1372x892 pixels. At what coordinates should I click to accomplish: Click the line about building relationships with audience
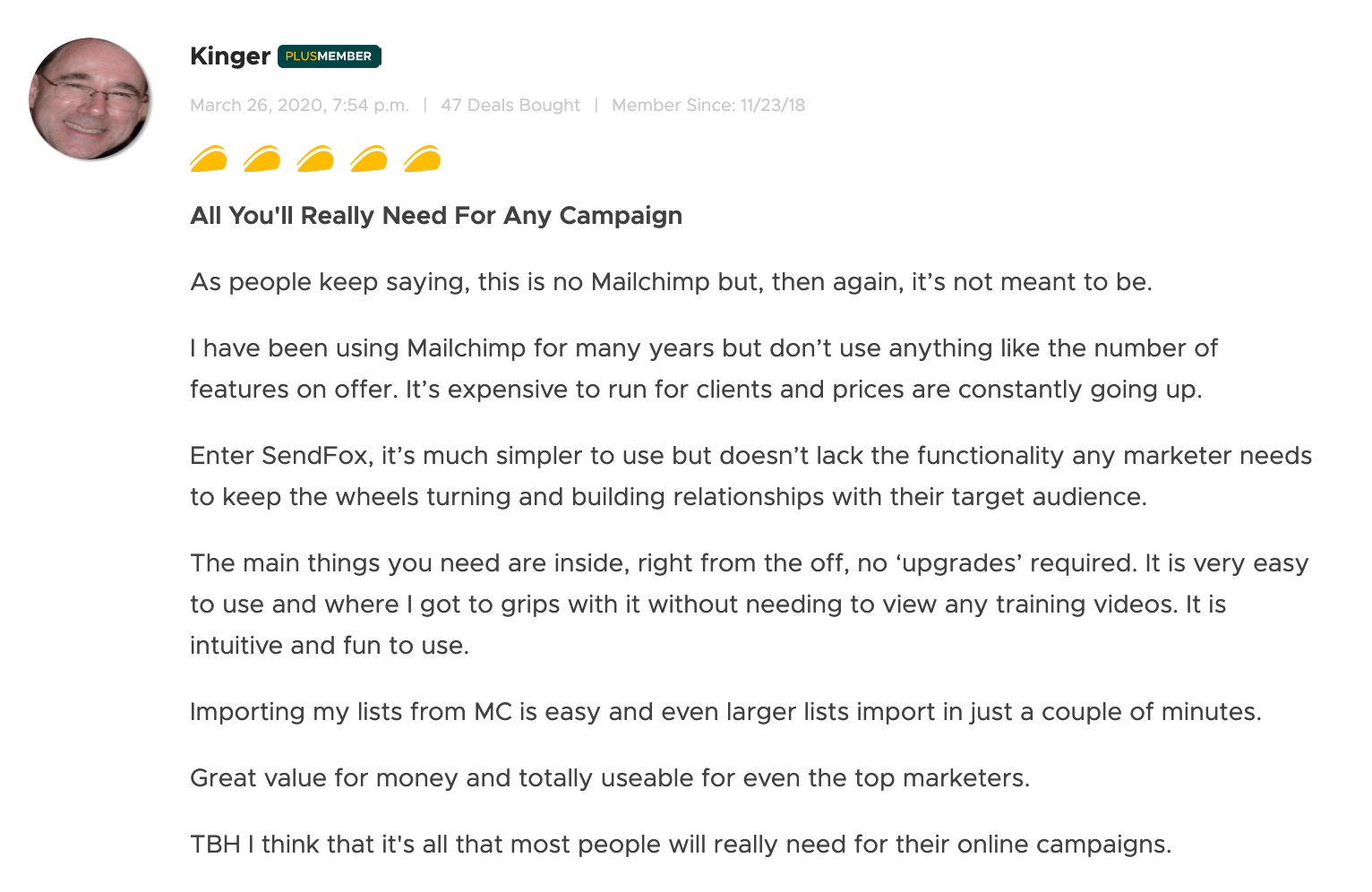[x=668, y=497]
